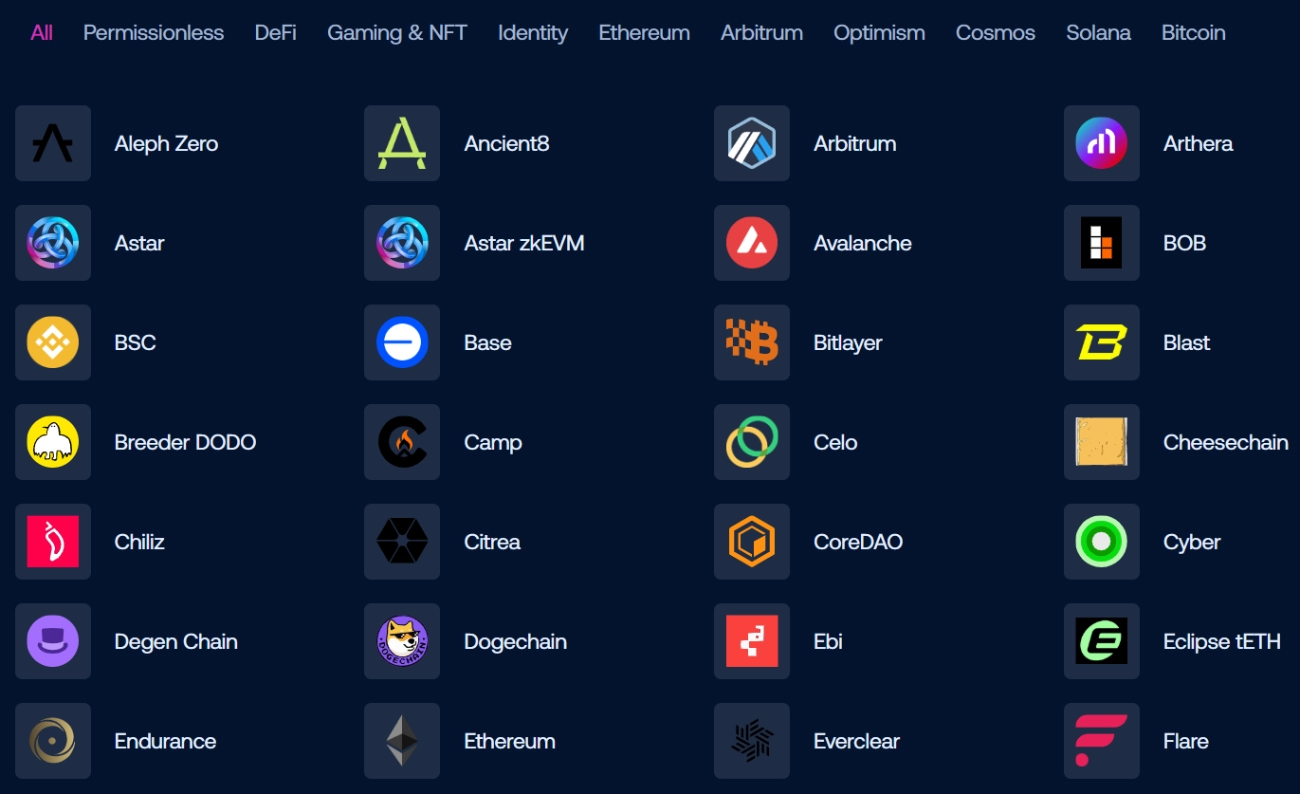Image resolution: width=1300 pixels, height=794 pixels.
Task: Choose the Endurance gold swirl icon
Action: coord(53,741)
